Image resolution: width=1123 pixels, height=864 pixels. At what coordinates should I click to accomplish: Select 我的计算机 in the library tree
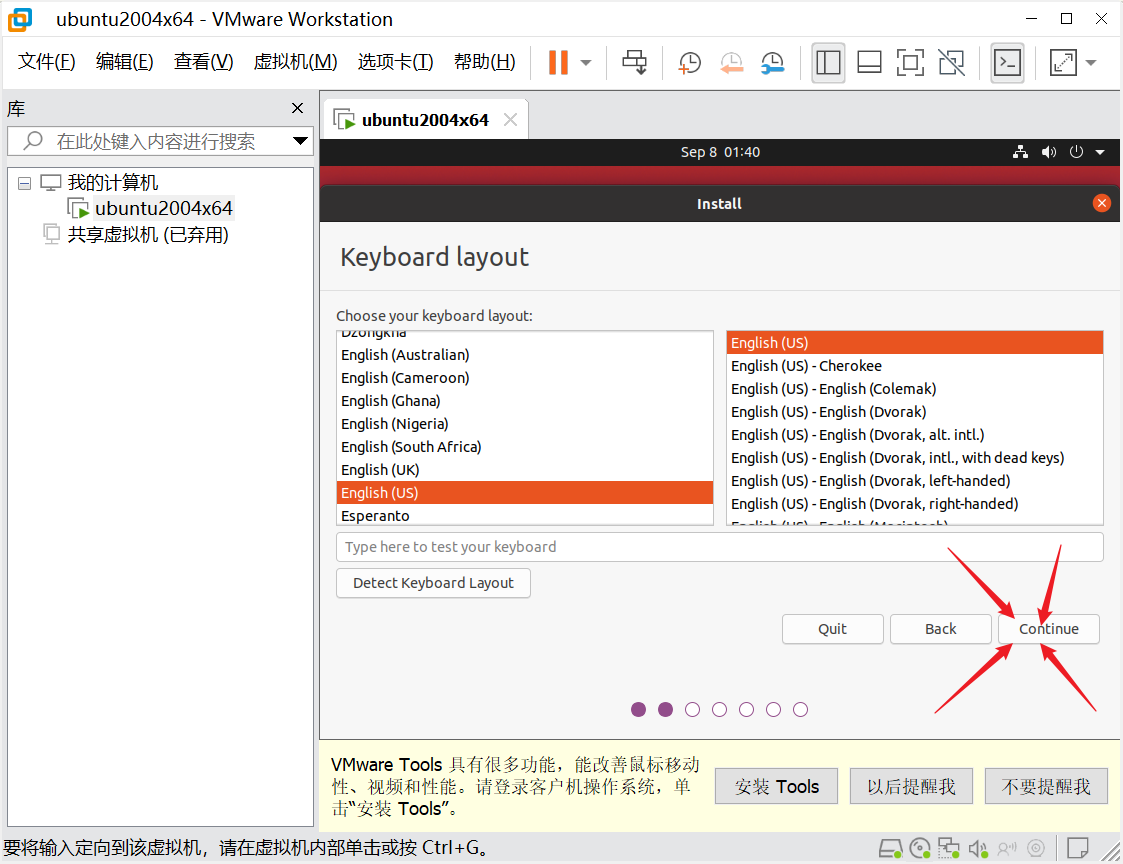pos(112,183)
